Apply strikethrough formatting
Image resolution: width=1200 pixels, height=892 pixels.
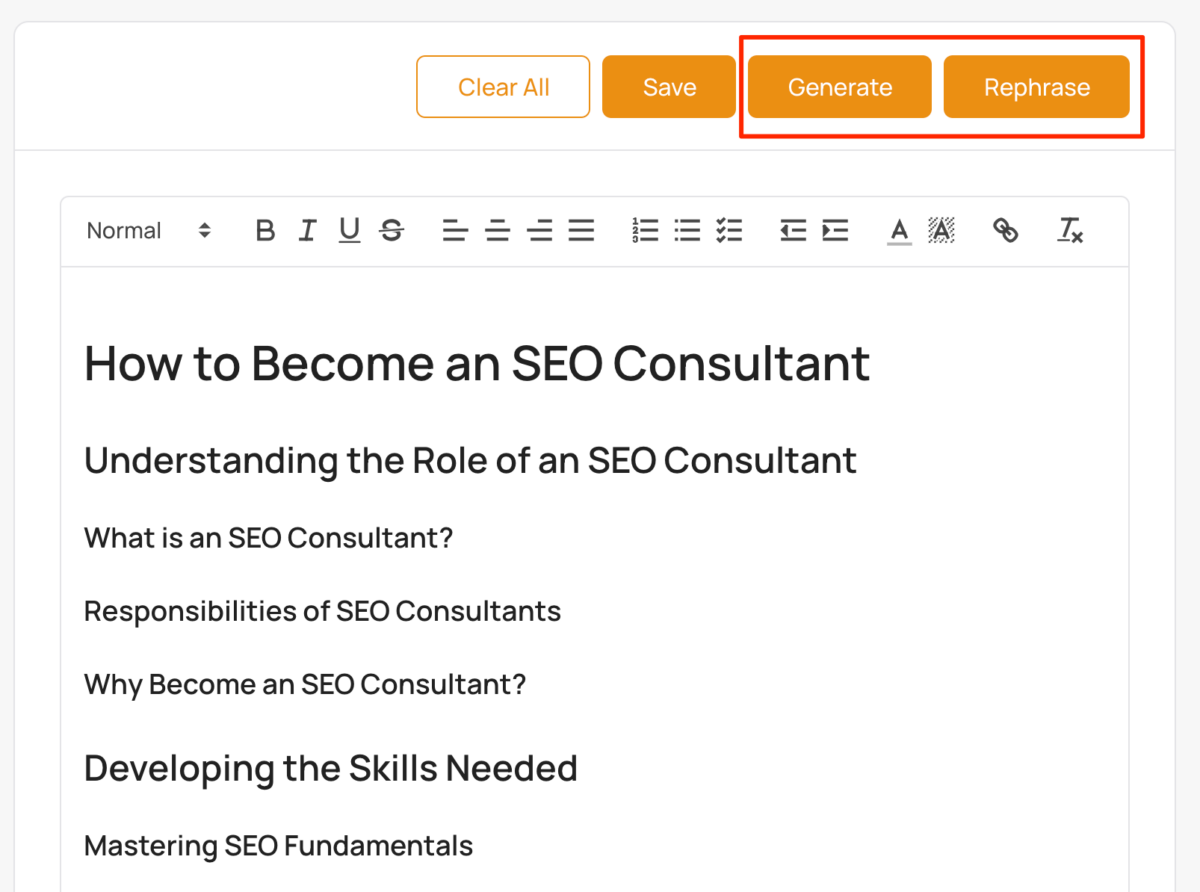point(392,231)
